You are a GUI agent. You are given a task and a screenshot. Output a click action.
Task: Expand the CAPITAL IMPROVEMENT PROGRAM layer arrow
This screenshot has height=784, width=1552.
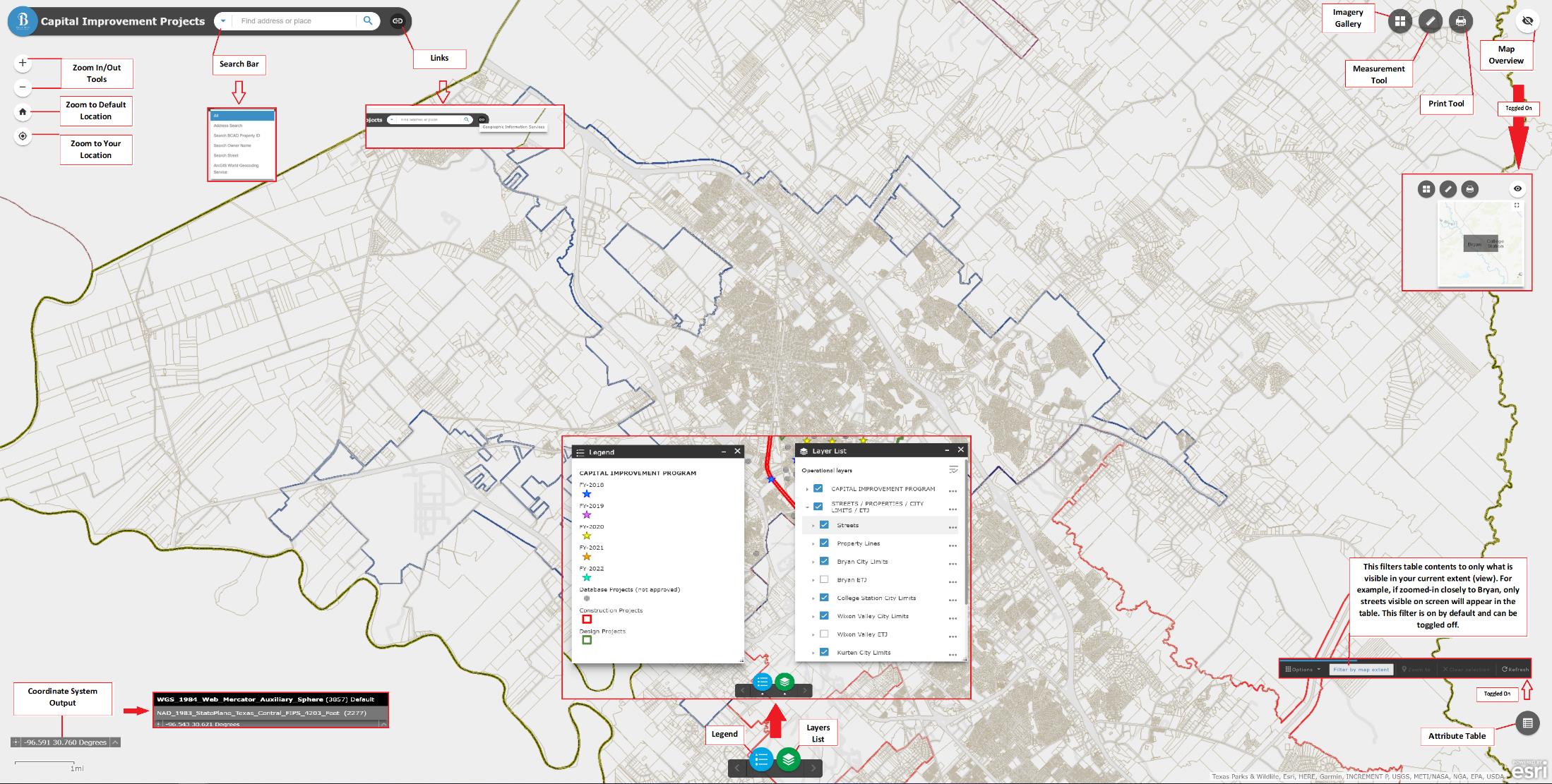click(x=807, y=489)
